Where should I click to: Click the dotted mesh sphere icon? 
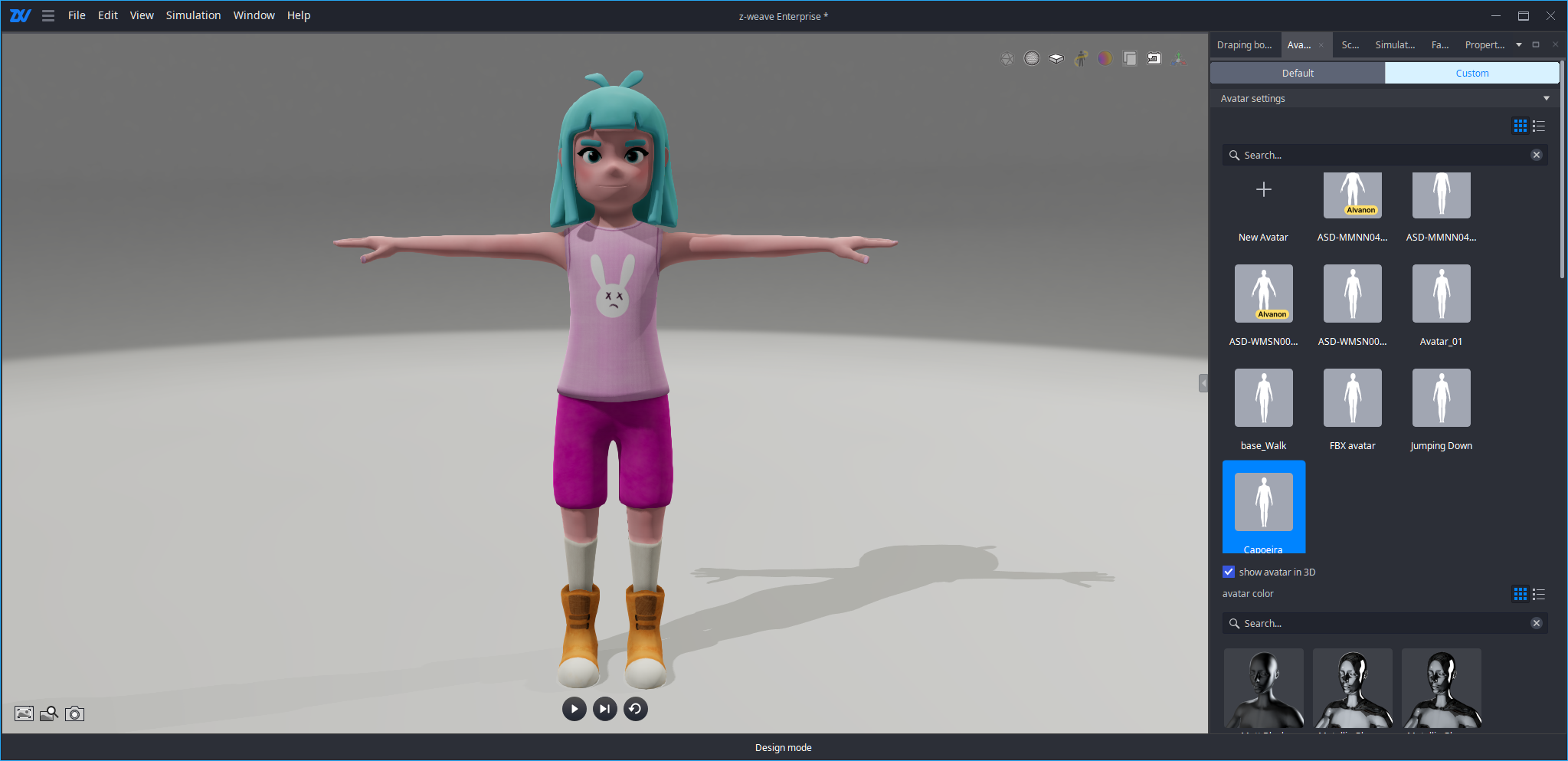pyautogui.click(x=1032, y=58)
